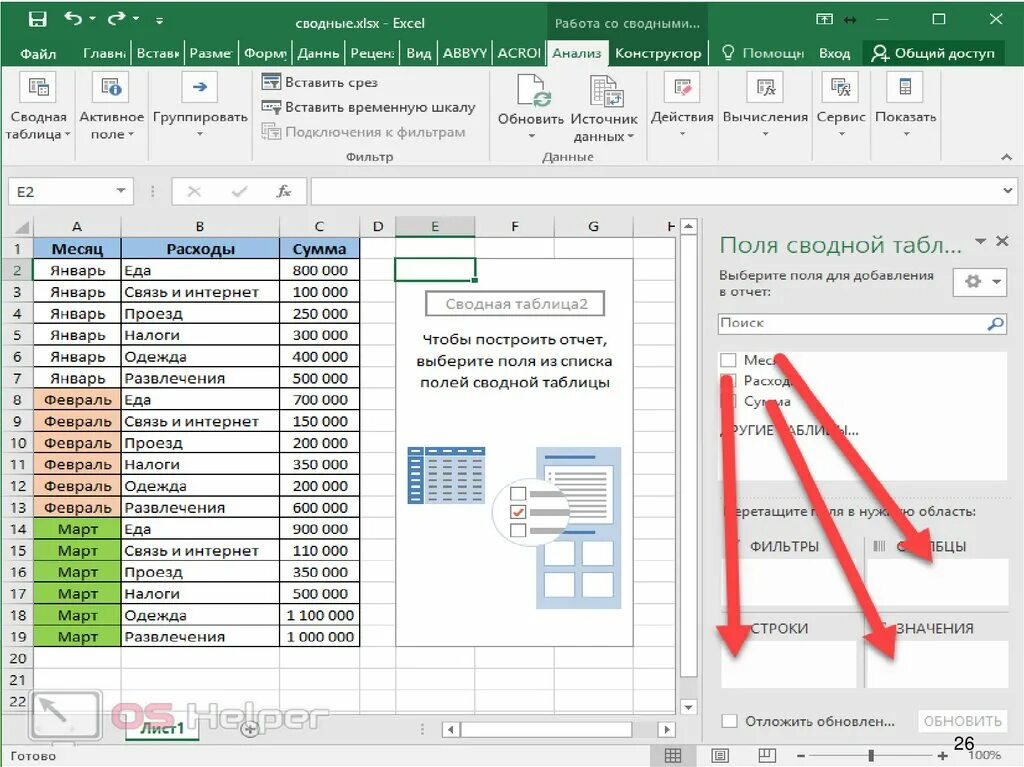Select the Лист1 sheet tab
This screenshot has width=1024, height=767.
point(162,728)
